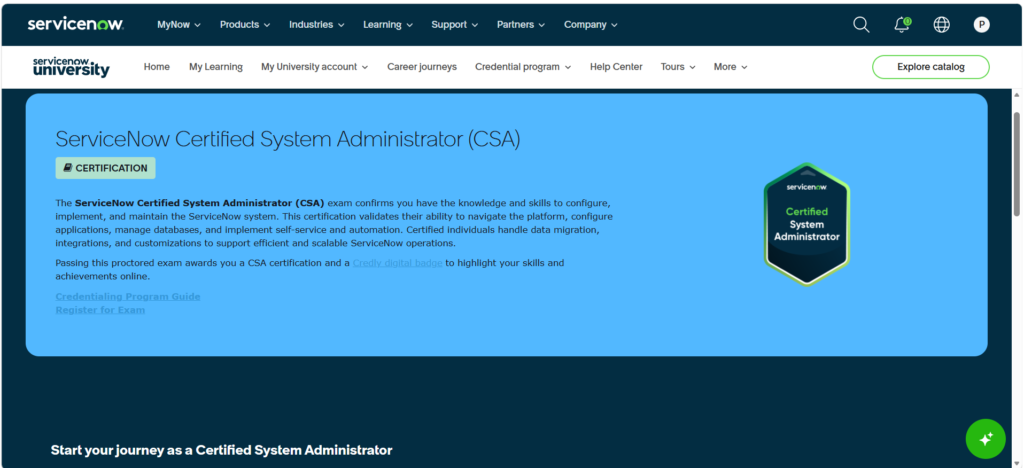Go to the Home tab
Viewport: 1024px width, 468px height.
click(157, 67)
